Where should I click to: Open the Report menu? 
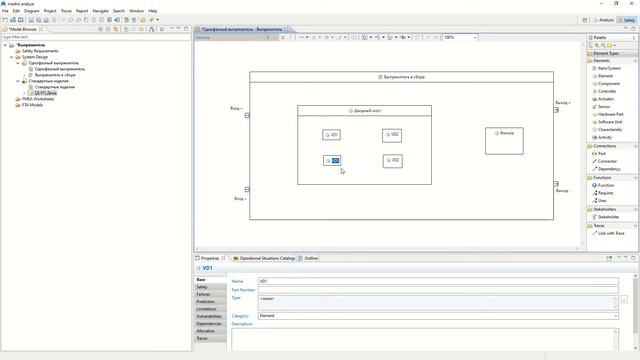tap(82, 11)
